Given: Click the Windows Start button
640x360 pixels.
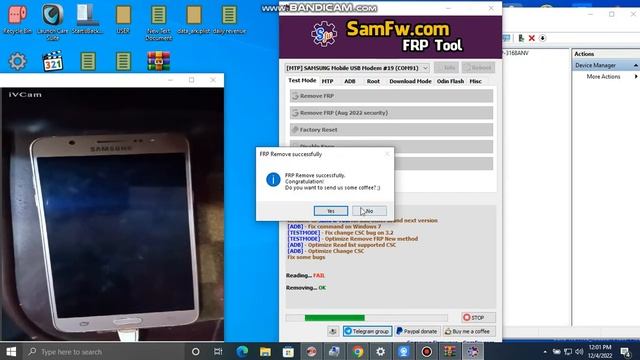Looking at the screenshot, I should (x=11, y=351).
